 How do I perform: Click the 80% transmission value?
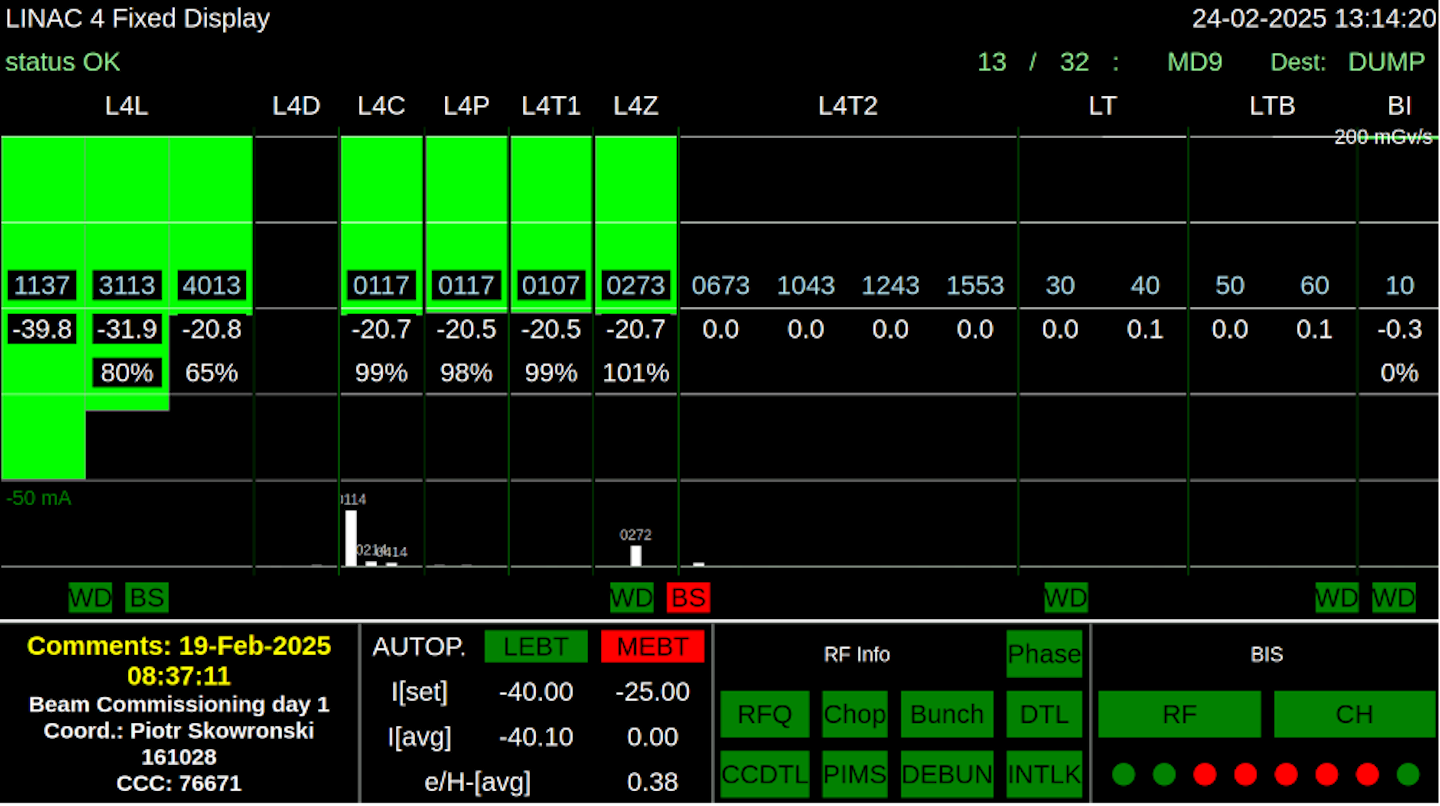(x=127, y=373)
